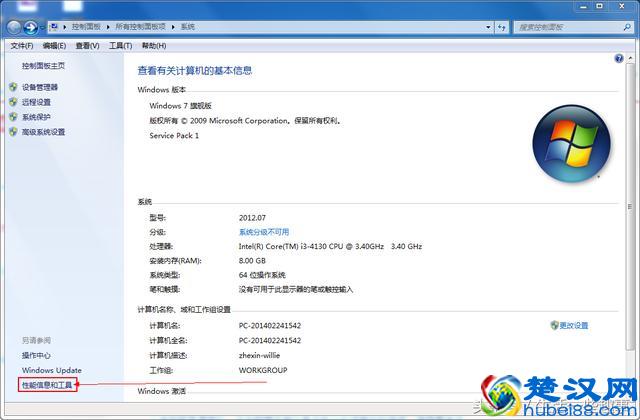Click the Windows 7 logo image
Screen dimensions: 640x420
(571, 143)
